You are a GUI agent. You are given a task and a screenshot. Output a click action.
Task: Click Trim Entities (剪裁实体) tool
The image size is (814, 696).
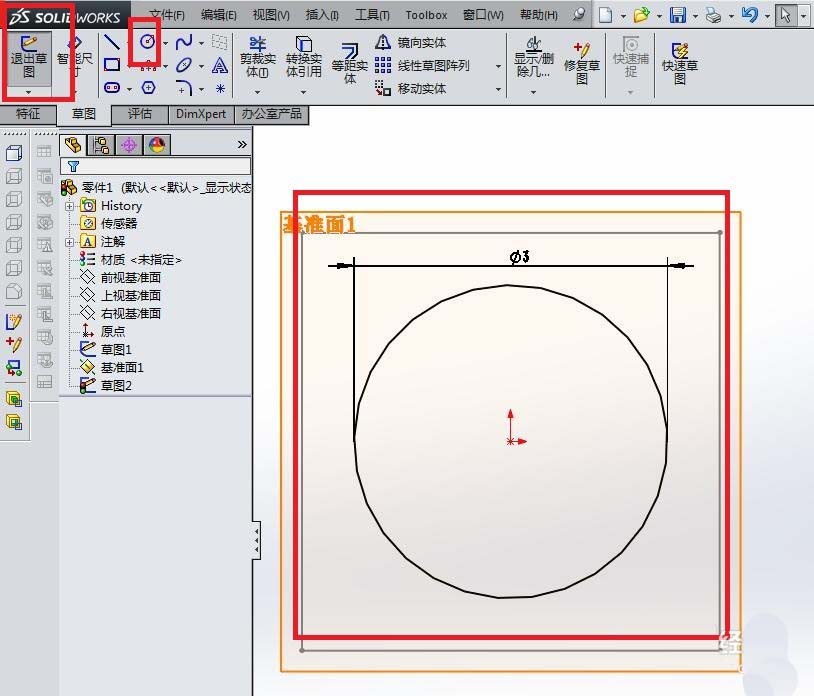click(x=257, y=58)
